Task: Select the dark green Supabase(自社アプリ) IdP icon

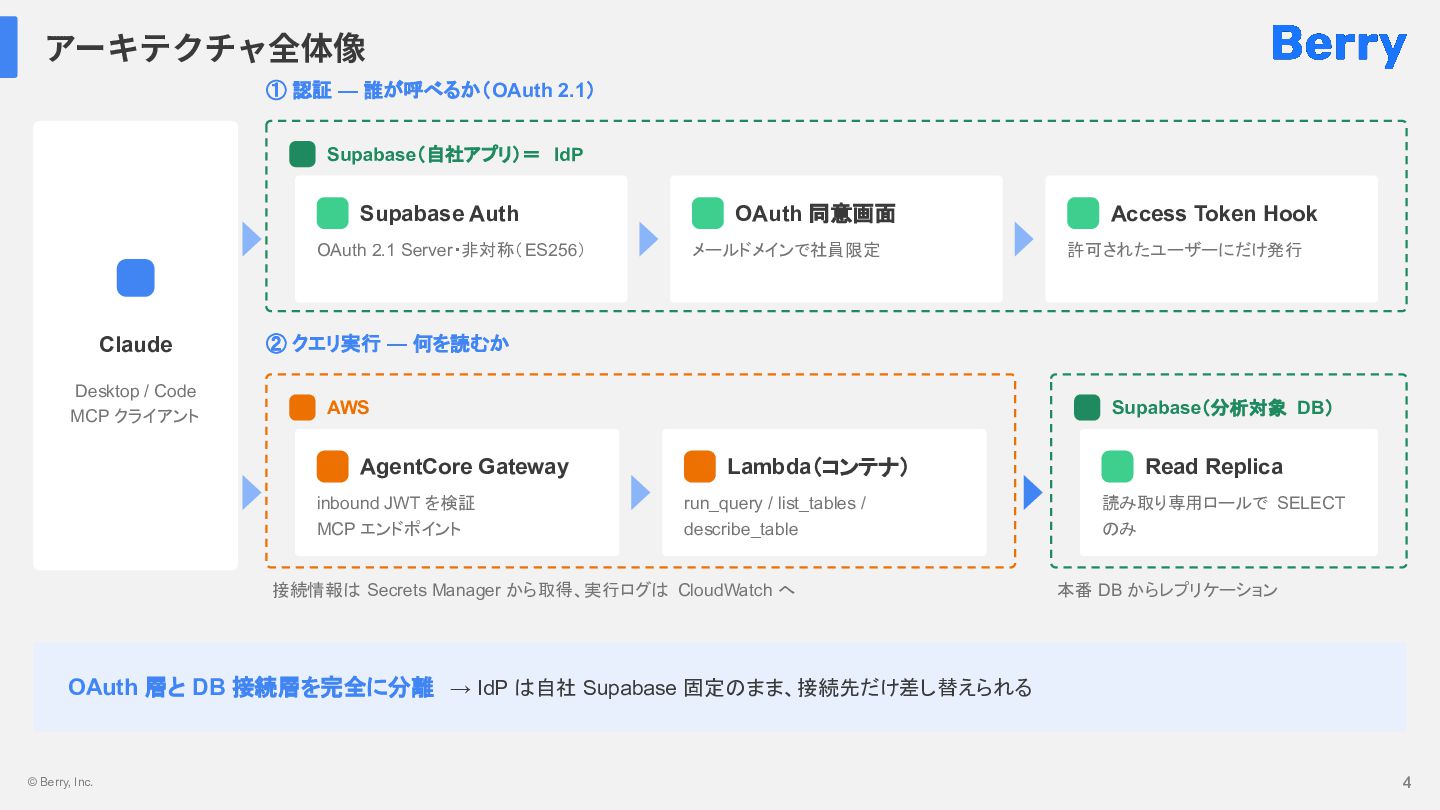Action: [x=302, y=154]
